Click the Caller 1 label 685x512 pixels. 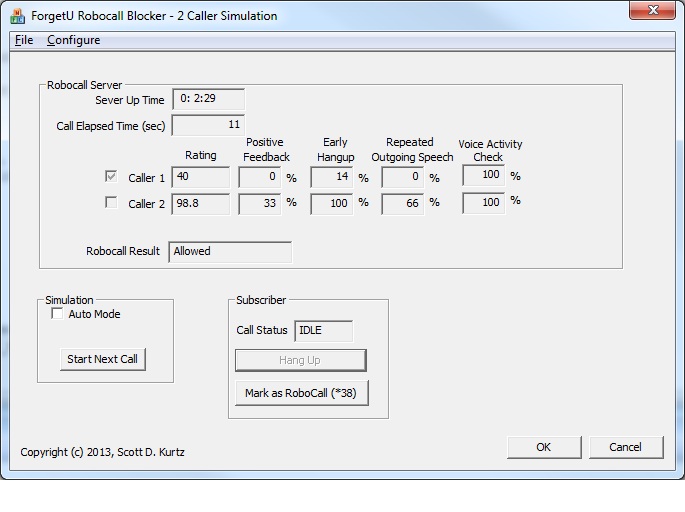click(x=146, y=178)
